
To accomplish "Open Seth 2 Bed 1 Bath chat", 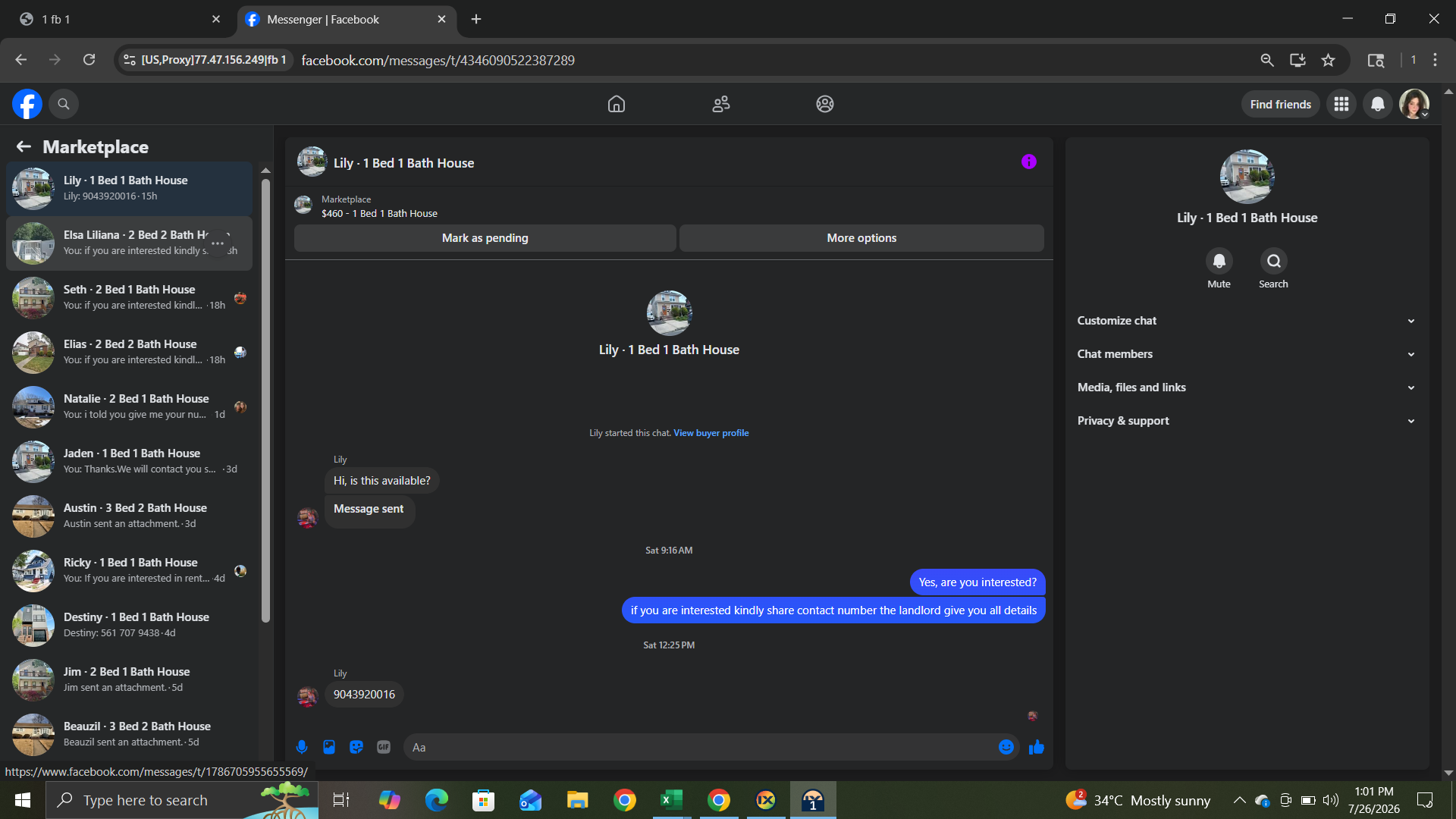I will point(130,297).
